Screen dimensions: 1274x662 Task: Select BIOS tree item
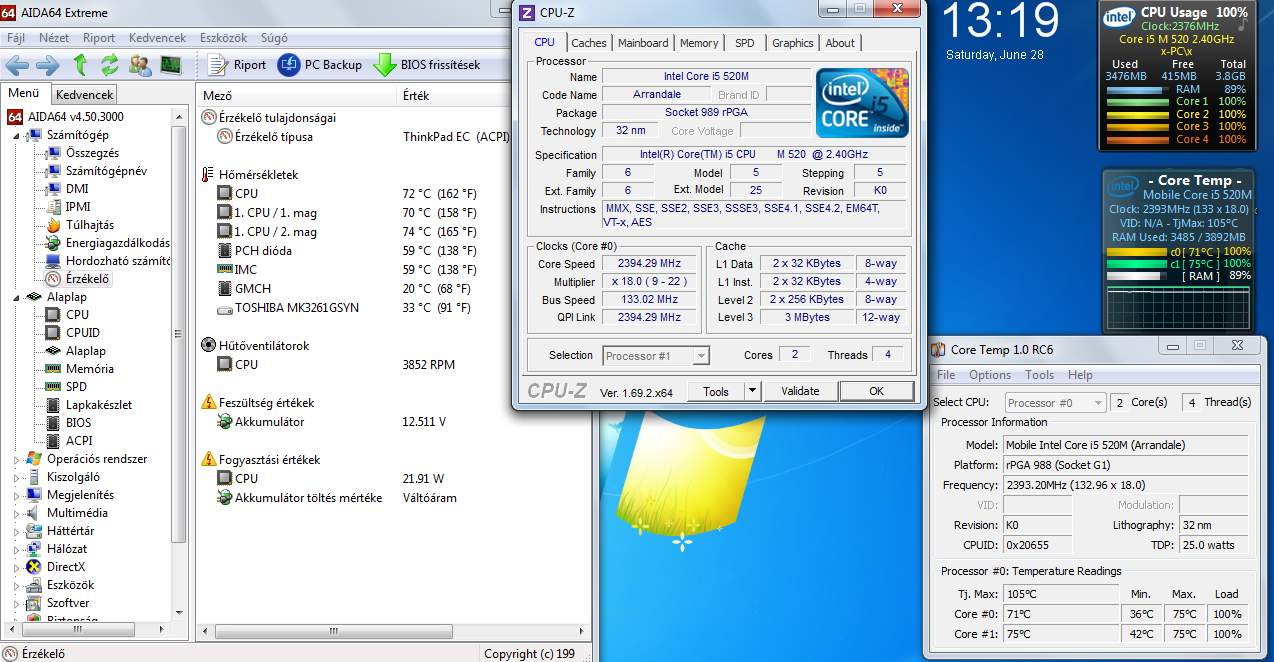[x=78, y=423]
